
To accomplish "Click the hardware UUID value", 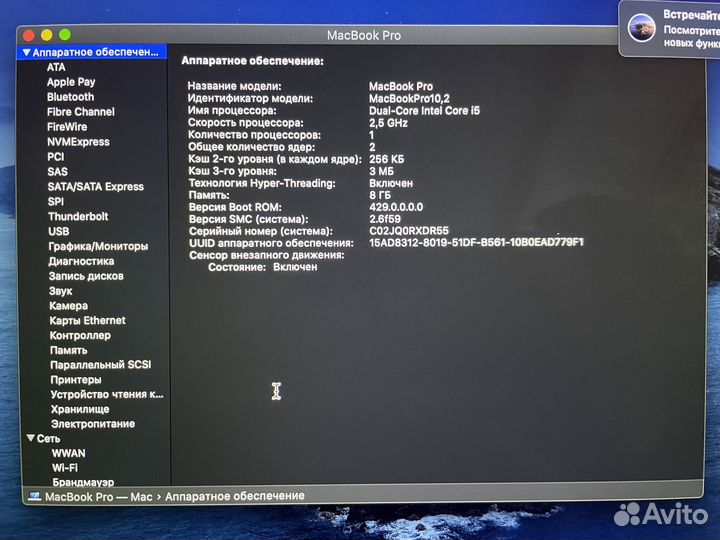I will pos(476,242).
